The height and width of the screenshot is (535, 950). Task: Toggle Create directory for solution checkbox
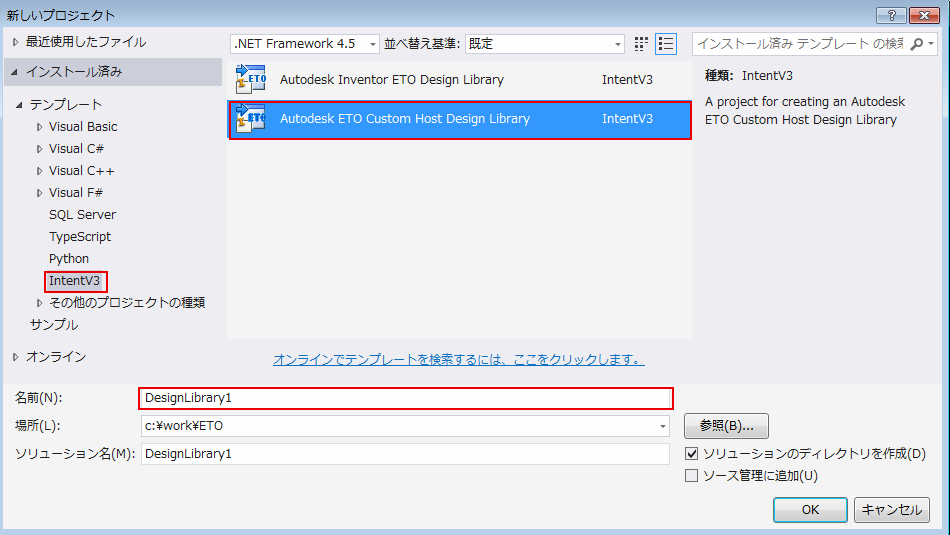(x=691, y=453)
